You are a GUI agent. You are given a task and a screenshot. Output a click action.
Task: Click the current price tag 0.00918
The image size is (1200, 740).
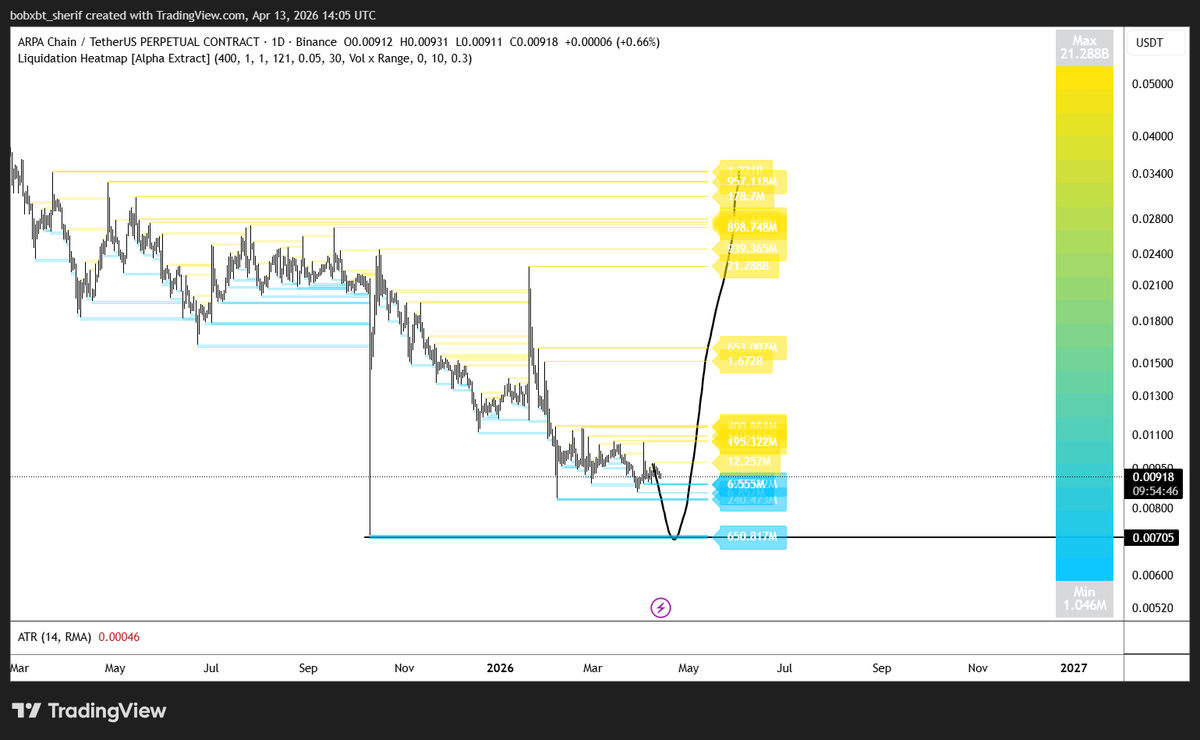pyautogui.click(x=1153, y=477)
